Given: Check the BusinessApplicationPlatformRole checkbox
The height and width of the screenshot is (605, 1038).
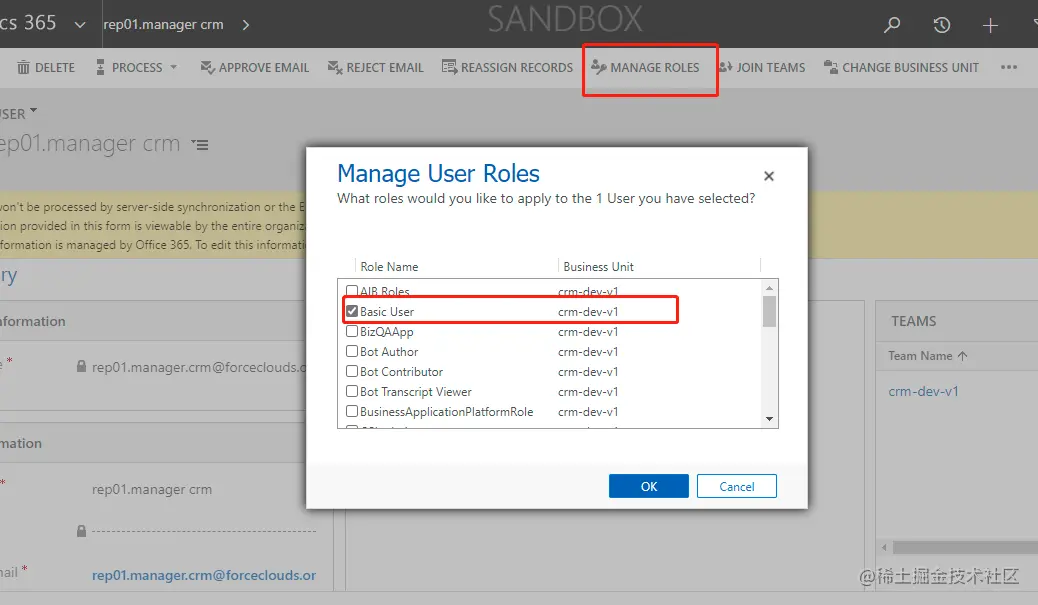Looking at the screenshot, I should point(352,411).
